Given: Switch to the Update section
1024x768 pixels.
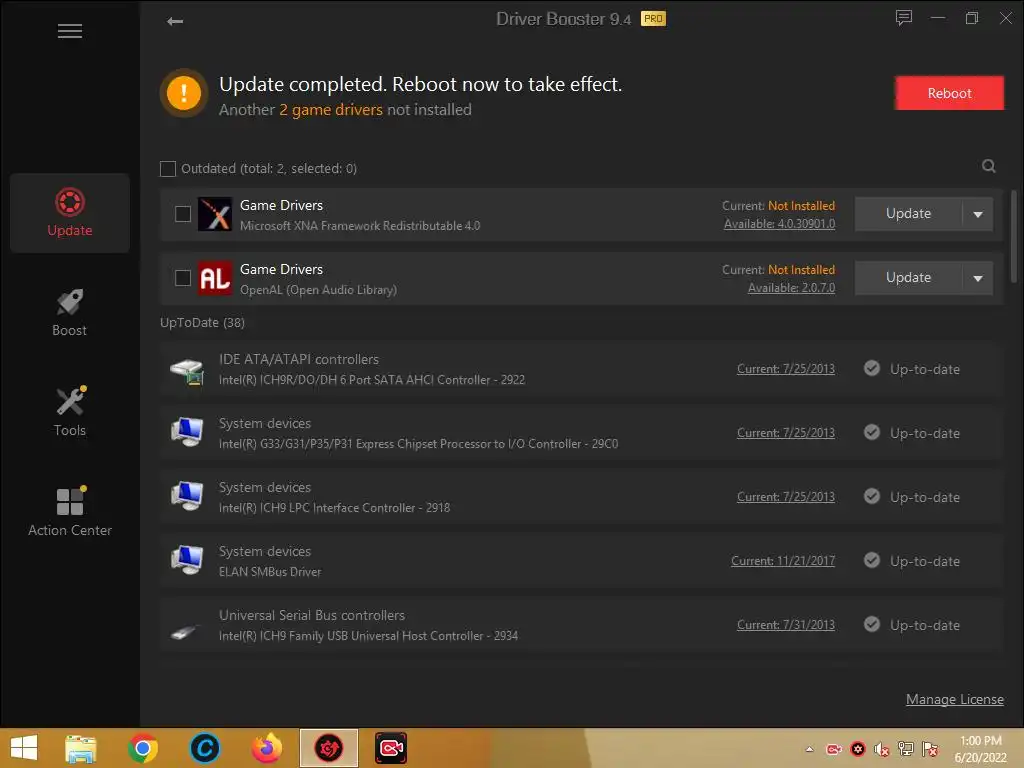Looking at the screenshot, I should click(x=70, y=213).
